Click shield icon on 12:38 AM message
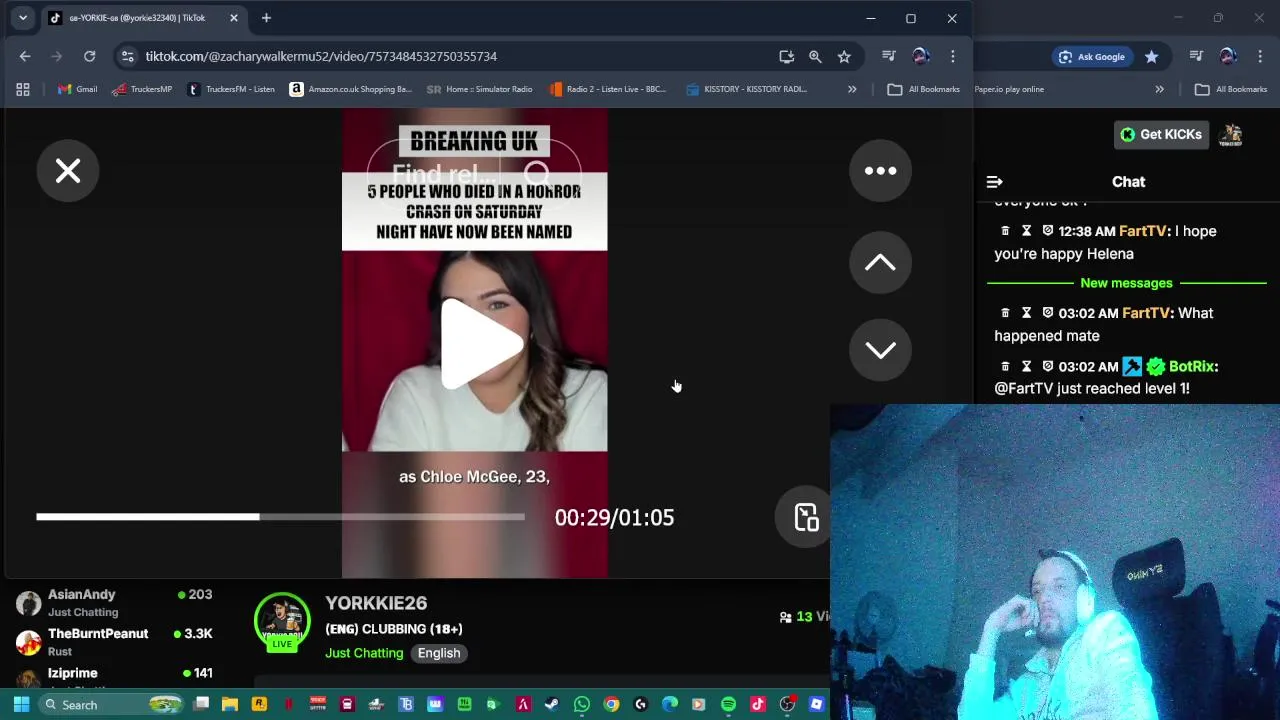The image size is (1280, 720). 1047,231
